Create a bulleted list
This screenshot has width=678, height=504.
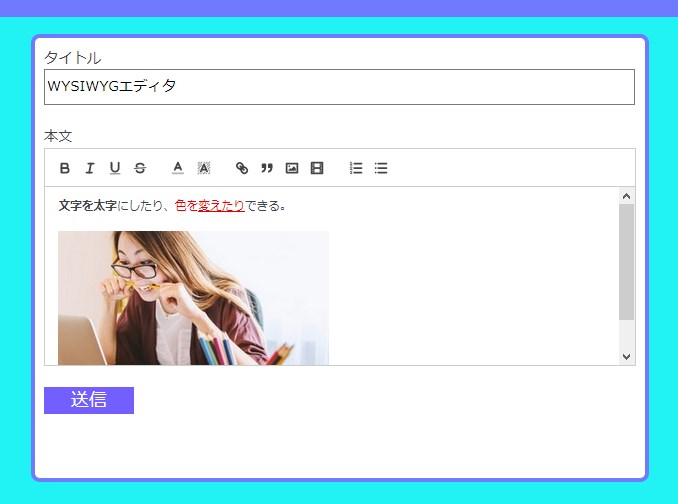click(x=381, y=168)
